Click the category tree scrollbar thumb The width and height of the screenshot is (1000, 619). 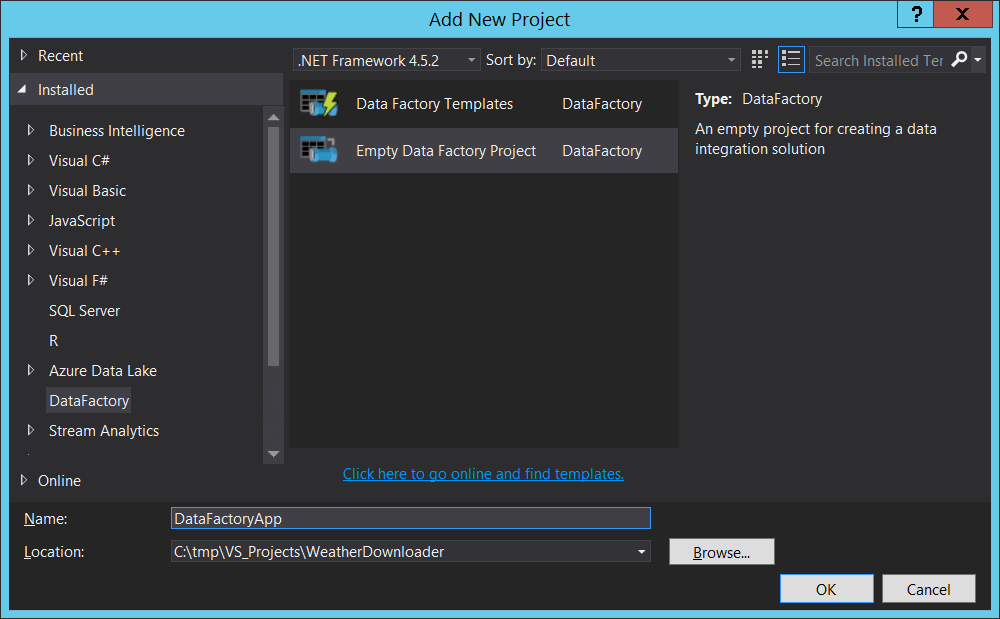274,247
